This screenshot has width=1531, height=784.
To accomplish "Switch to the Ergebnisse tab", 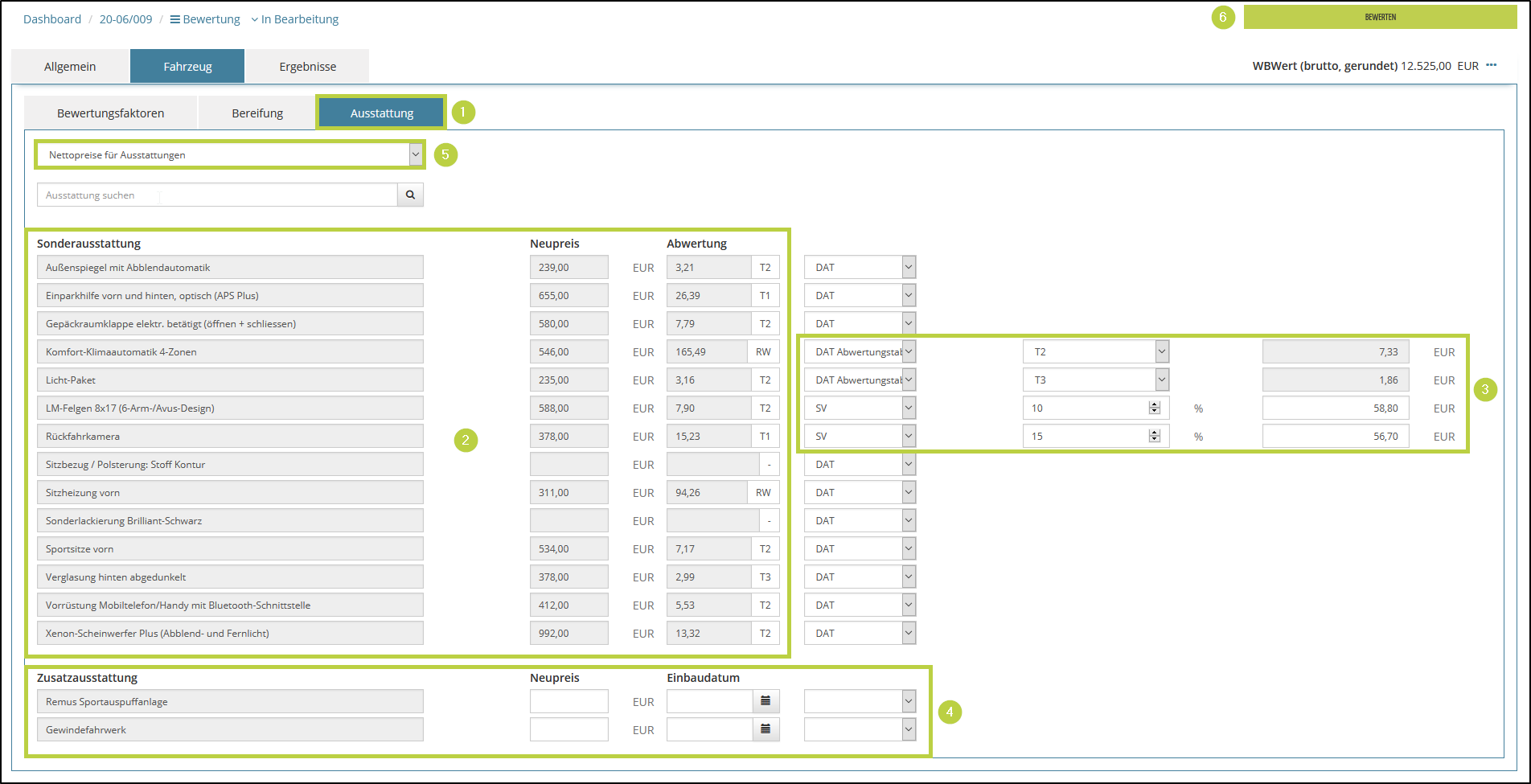I will pos(307,66).
